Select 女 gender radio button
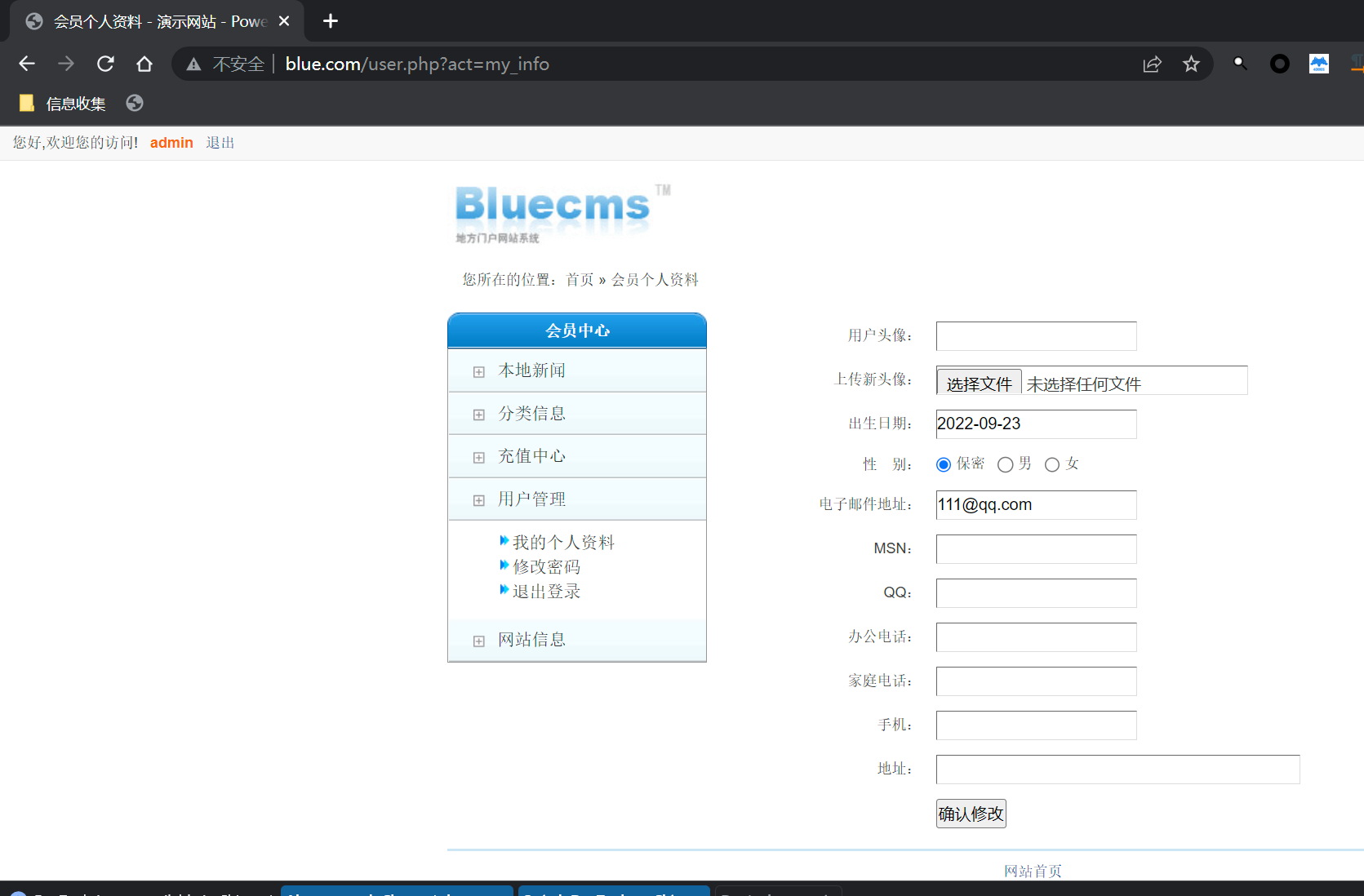 1052,464
